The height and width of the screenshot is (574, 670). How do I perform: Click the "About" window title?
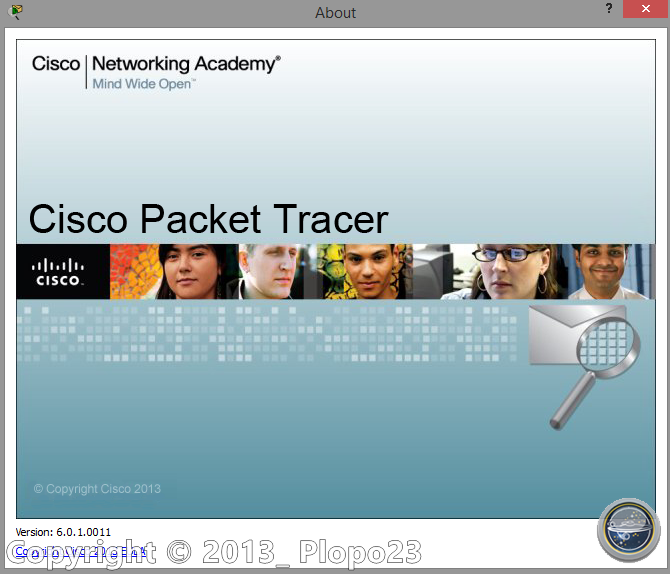point(335,12)
